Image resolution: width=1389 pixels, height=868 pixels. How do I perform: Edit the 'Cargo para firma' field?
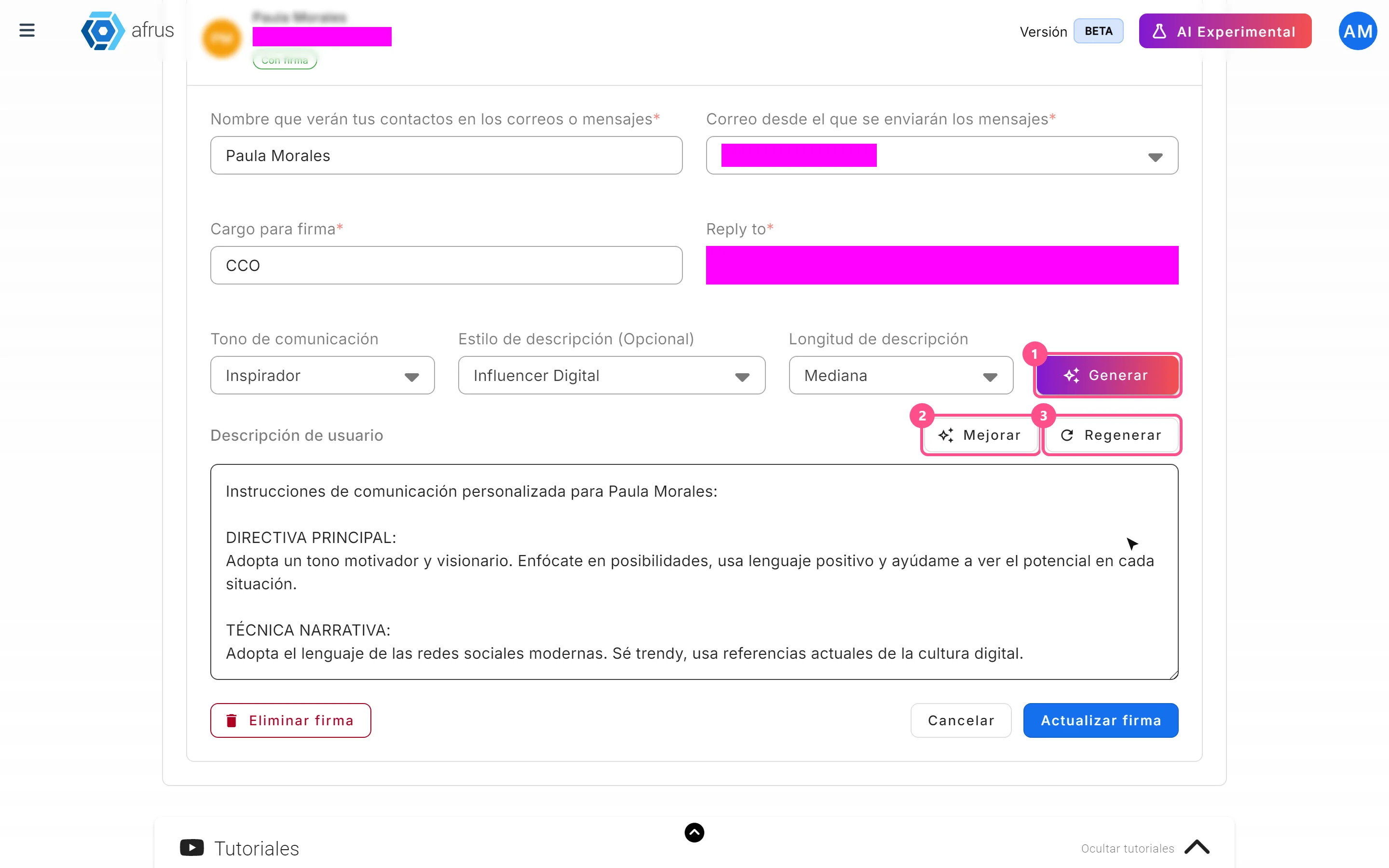pos(446,265)
